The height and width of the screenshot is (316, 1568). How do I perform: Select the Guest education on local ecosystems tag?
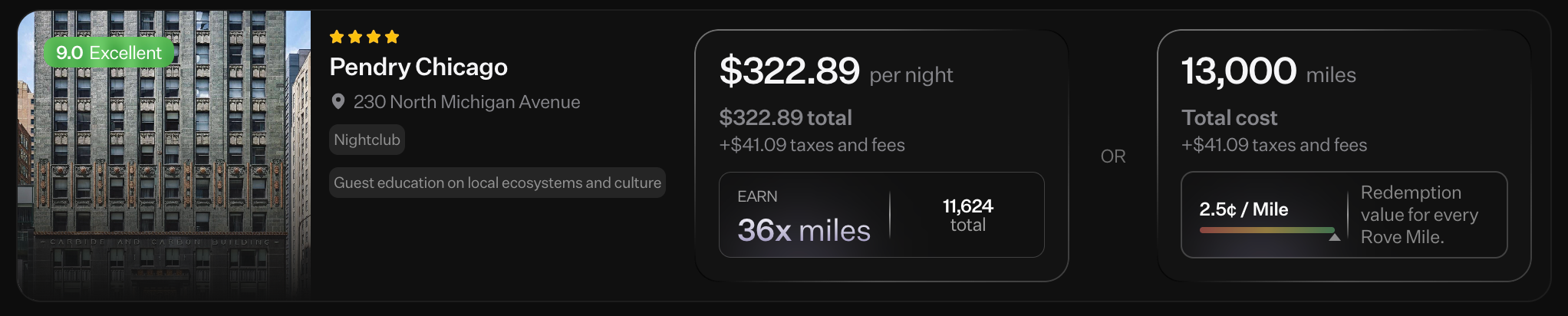[497, 183]
